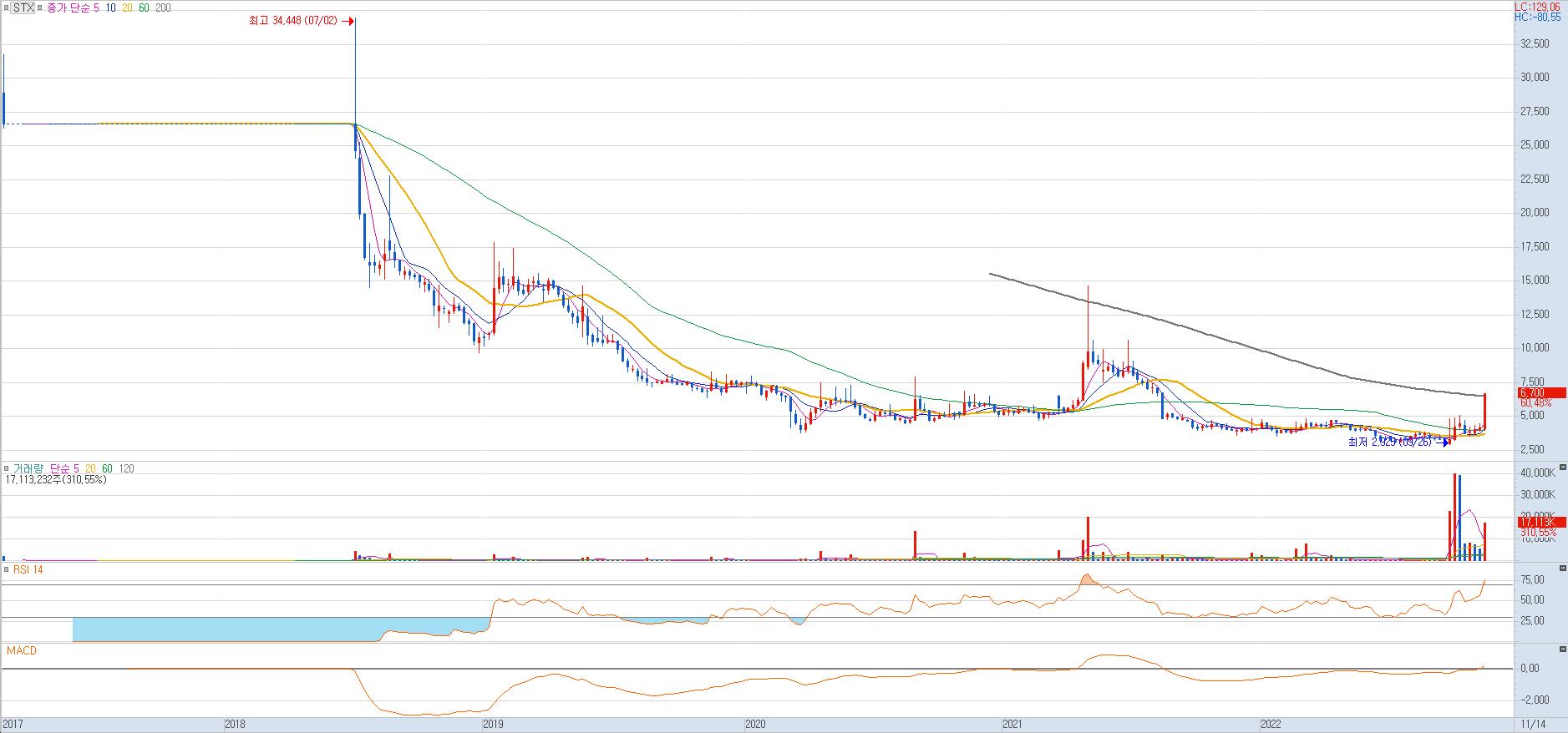Click the 310.55% tag on volume axis
Screen dimensions: 1568x733
point(1538,532)
